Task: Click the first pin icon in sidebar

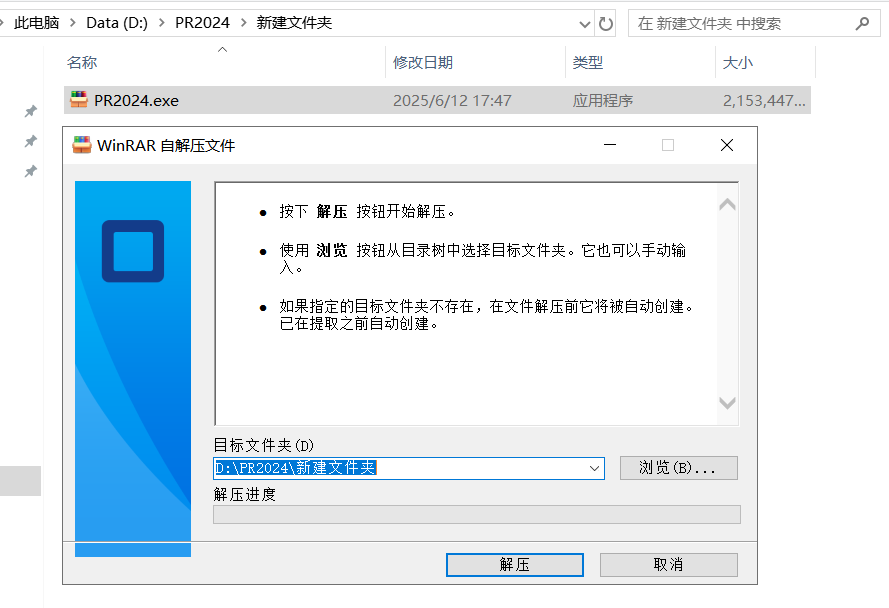Action: (31, 111)
